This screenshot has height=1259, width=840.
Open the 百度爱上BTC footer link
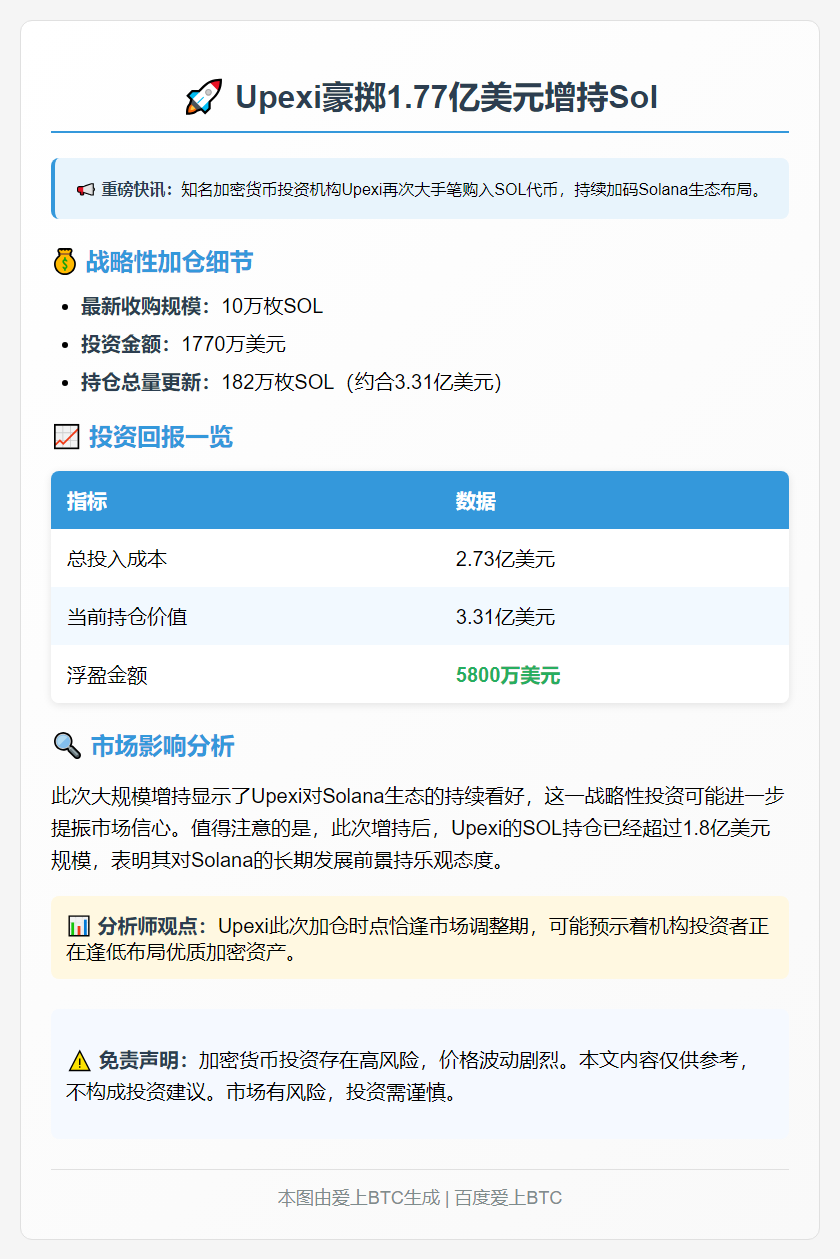tap(508, 1197)
